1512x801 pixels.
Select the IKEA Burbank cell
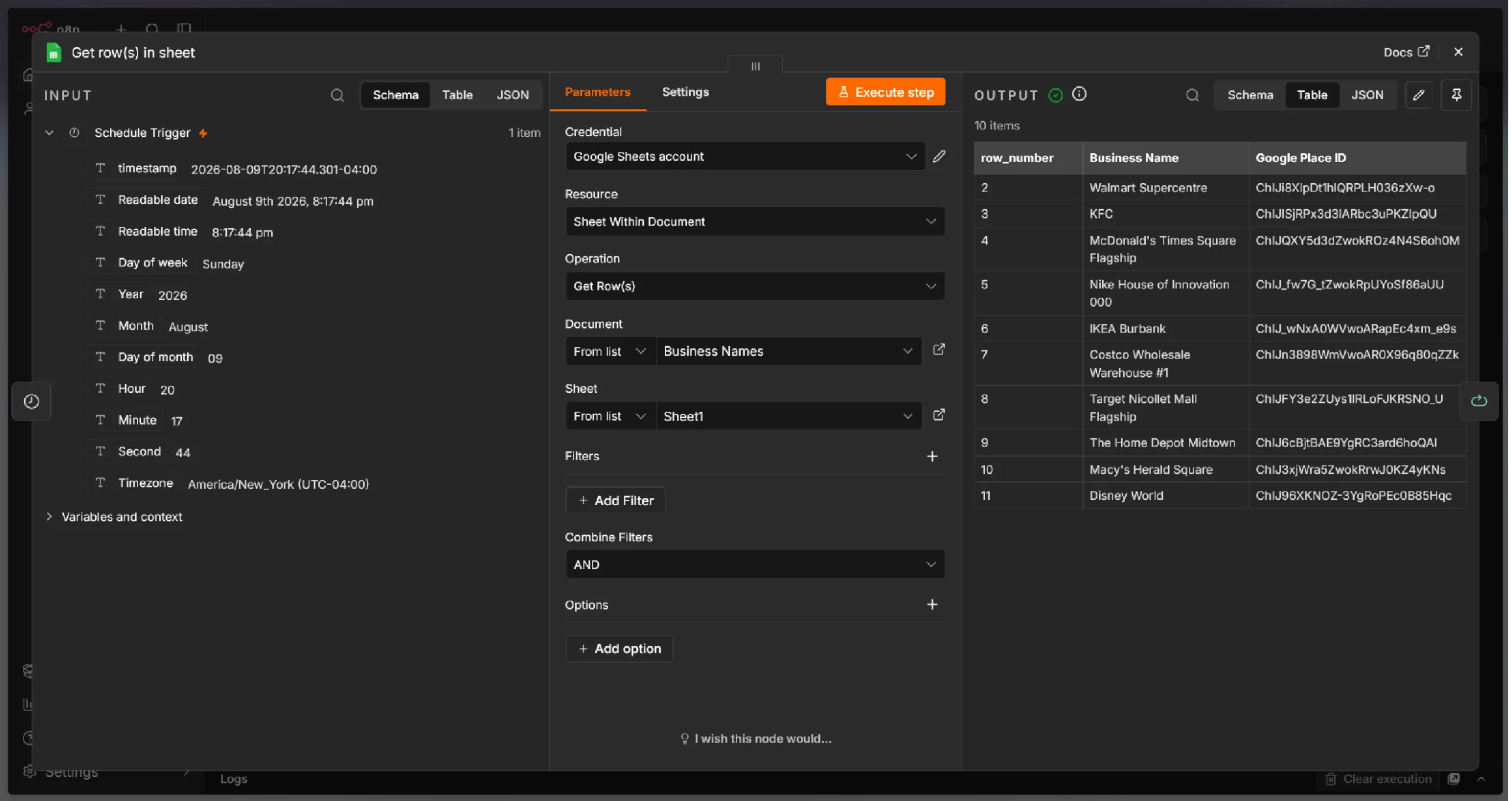(1166, 328)
